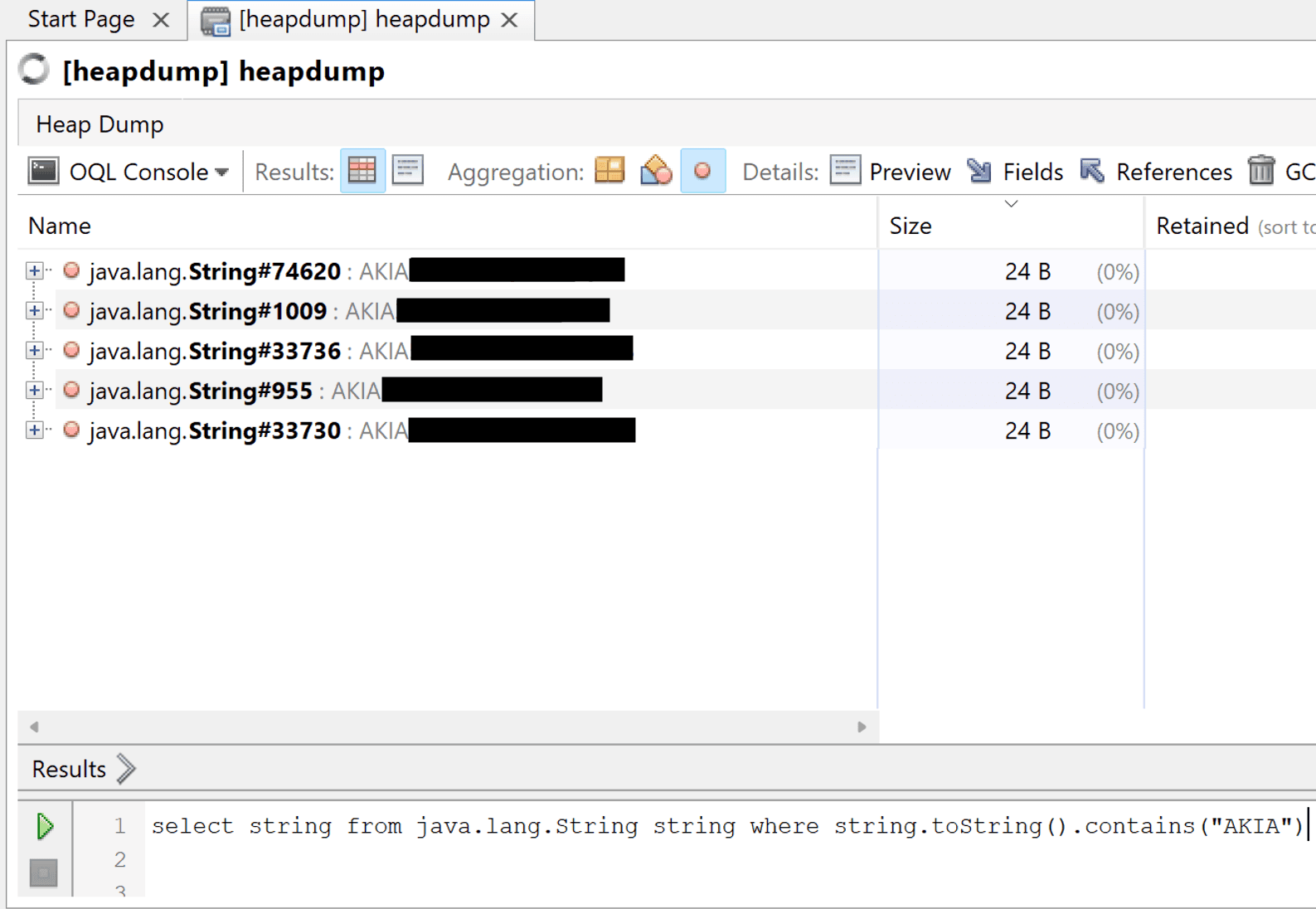
Task: Click the 24 B size of String#1009
Action: [x=1028, y=312]
